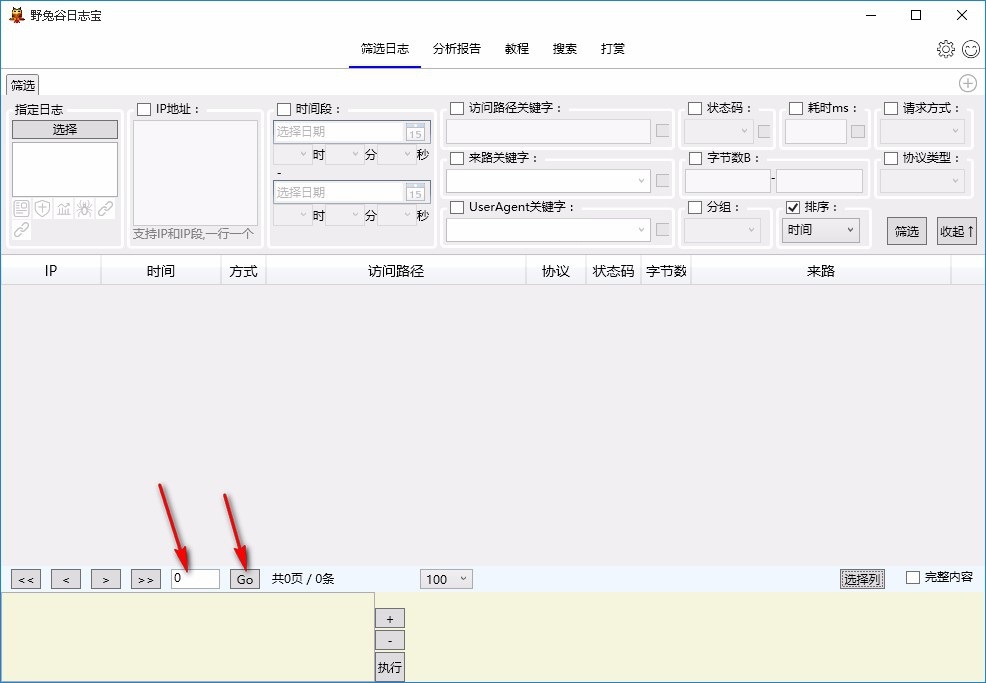The image size is (986, 683).
Task: Enable the 分组 grouping checkbox
Action: pyautogui.click(x=695, y=208)
